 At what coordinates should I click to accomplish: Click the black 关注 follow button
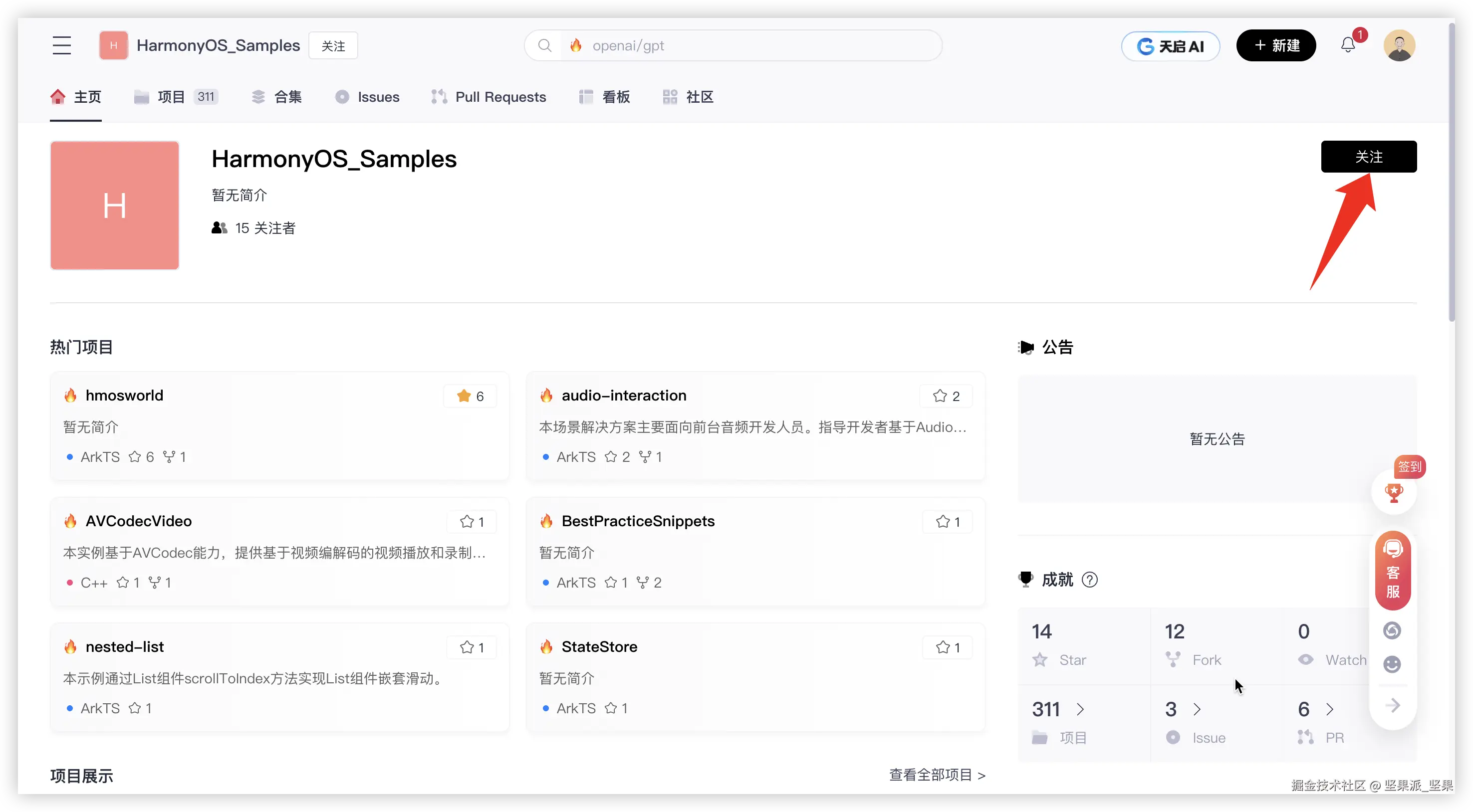[x=1368, y=157]
